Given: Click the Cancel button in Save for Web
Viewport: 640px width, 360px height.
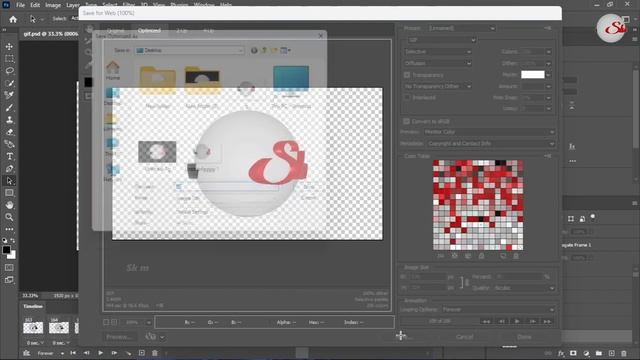Looking at the screenshot, I should pos(464,337).
